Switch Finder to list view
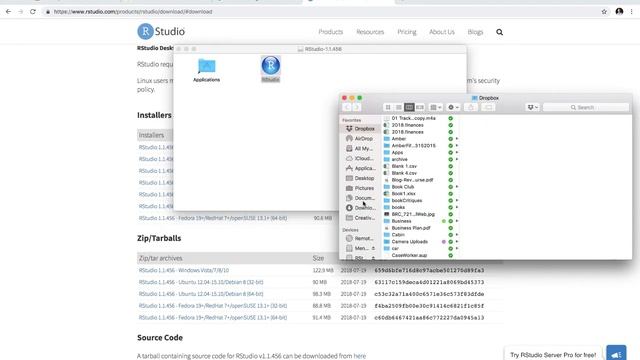Screen dimensions: 640x360 coord(398,107)
